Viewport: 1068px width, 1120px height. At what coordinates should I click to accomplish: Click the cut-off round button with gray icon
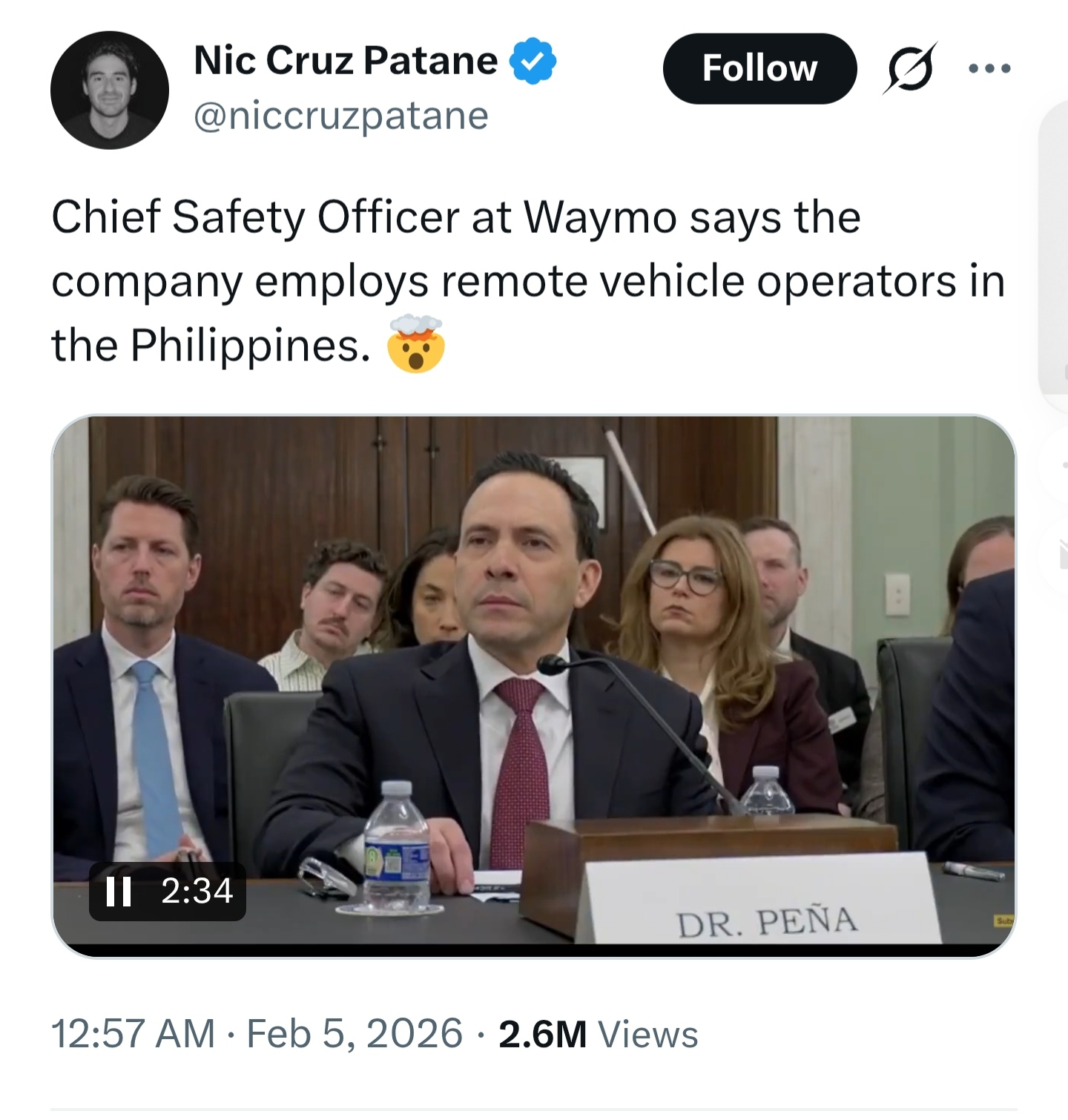pos(1057,553)
